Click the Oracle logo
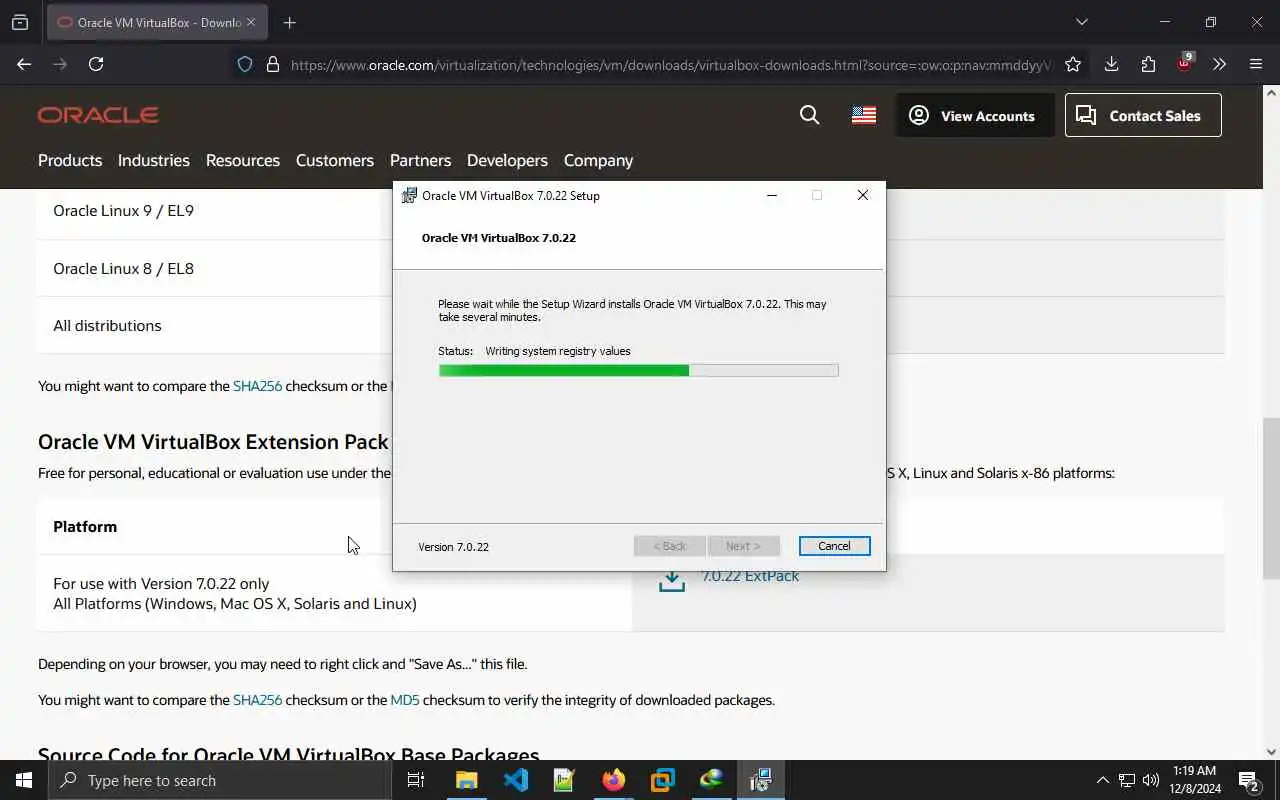 [x=98, y=115]
